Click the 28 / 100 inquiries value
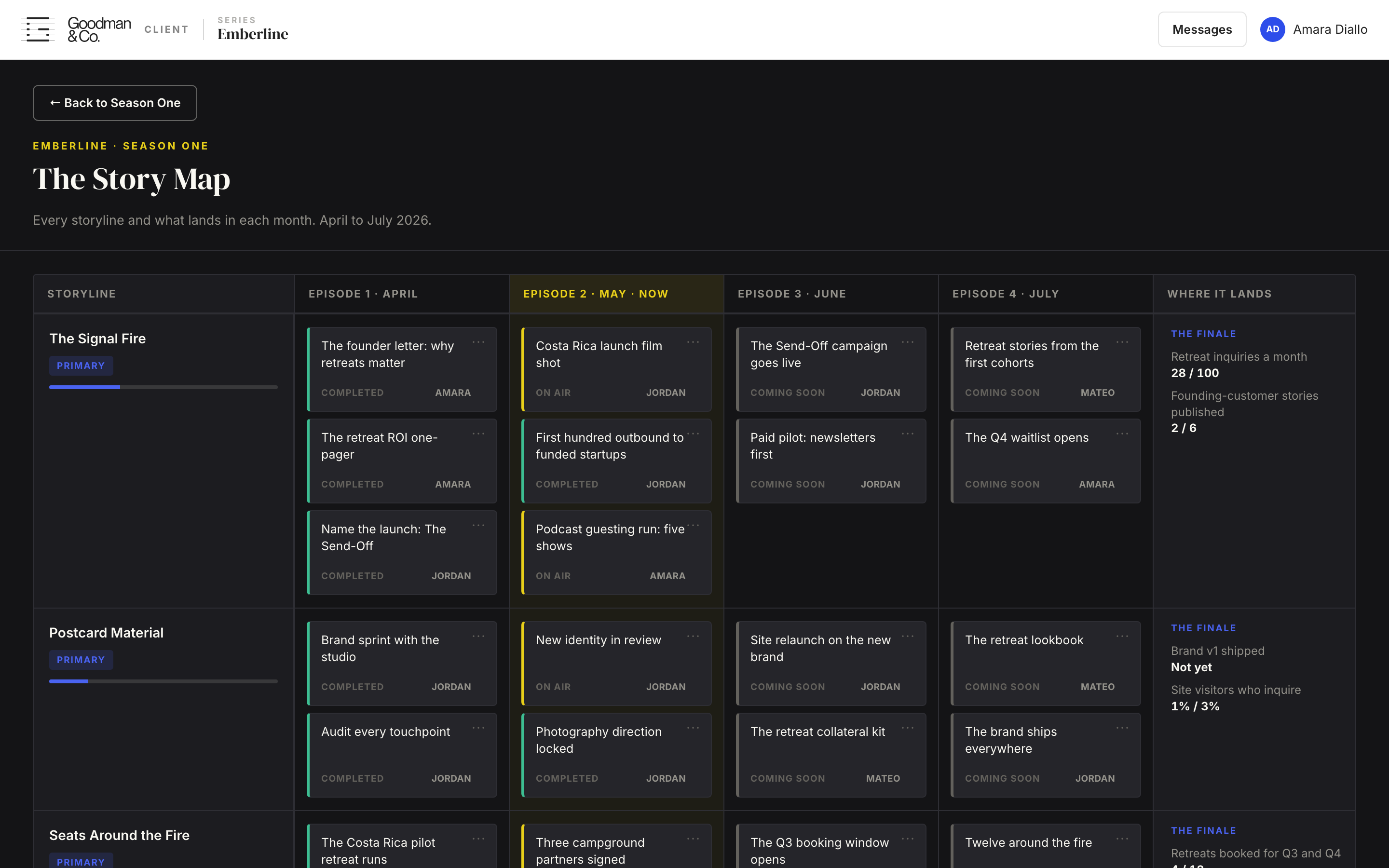This screenshot has height=868, width=1389. tap(1195, 373)
